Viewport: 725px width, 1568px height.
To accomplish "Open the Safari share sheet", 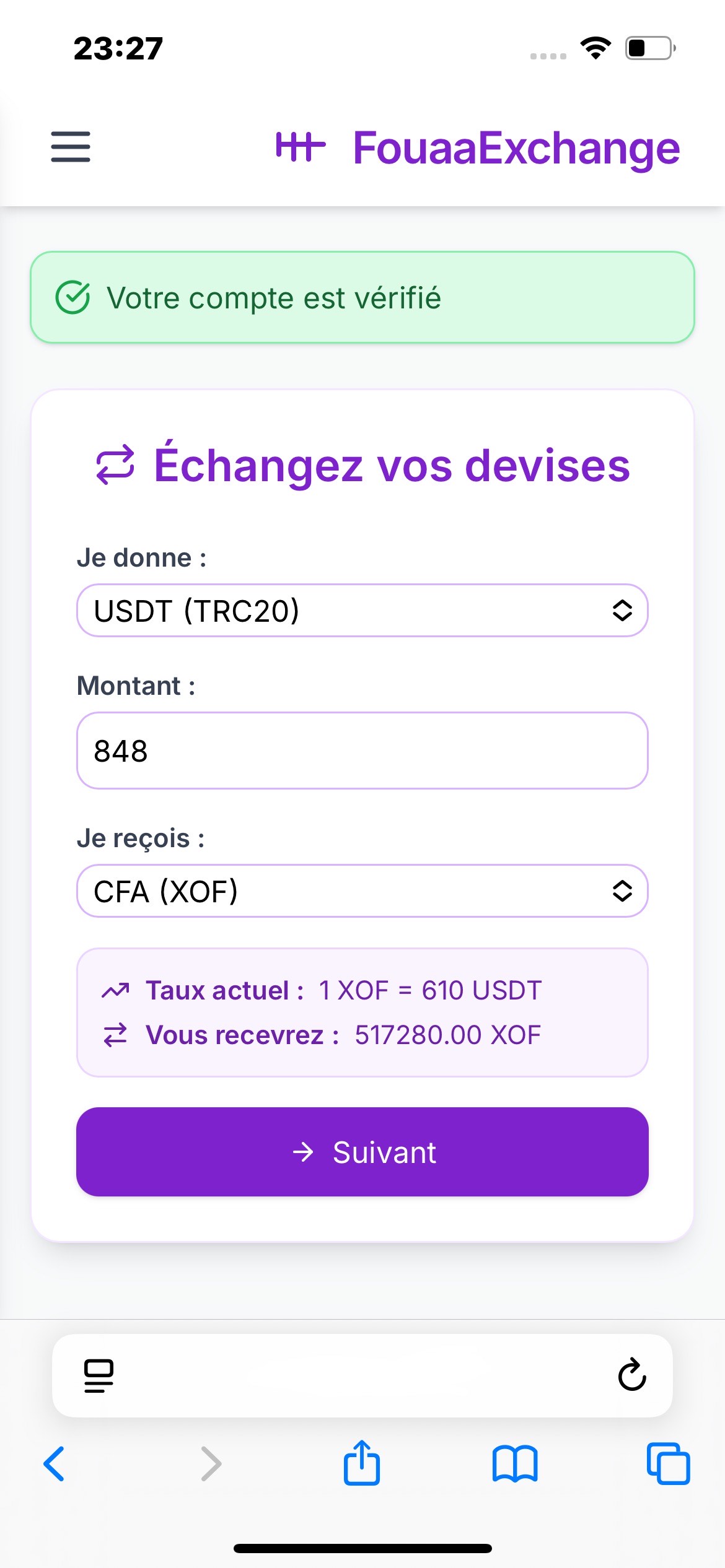I will 362,1462.
